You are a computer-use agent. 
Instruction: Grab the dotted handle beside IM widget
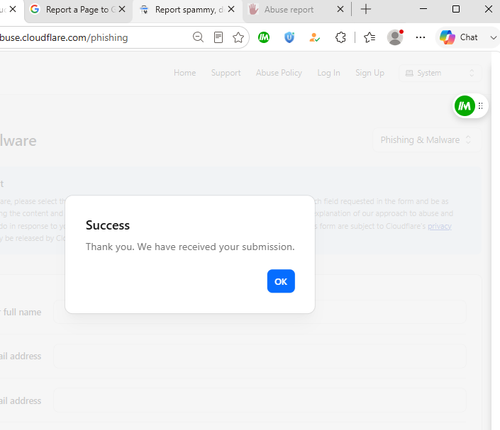481,106
